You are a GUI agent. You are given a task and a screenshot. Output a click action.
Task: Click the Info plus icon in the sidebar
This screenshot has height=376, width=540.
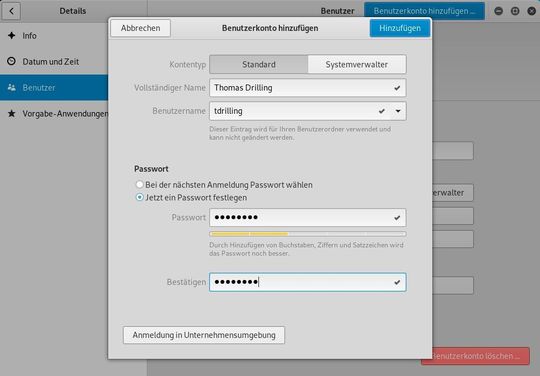click(11, 35)
